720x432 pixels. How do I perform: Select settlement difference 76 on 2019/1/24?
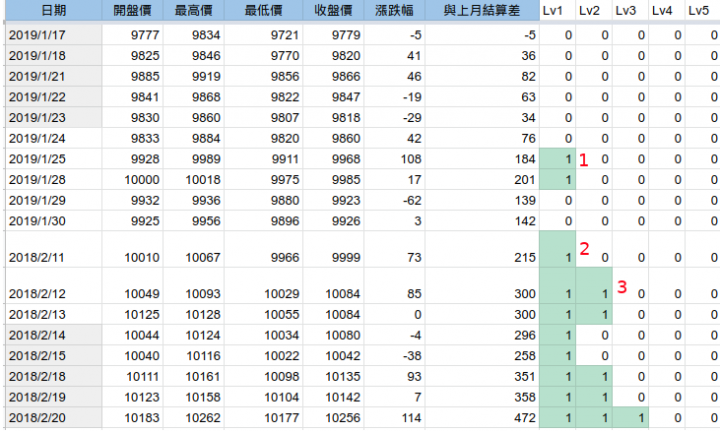[482, 138]
